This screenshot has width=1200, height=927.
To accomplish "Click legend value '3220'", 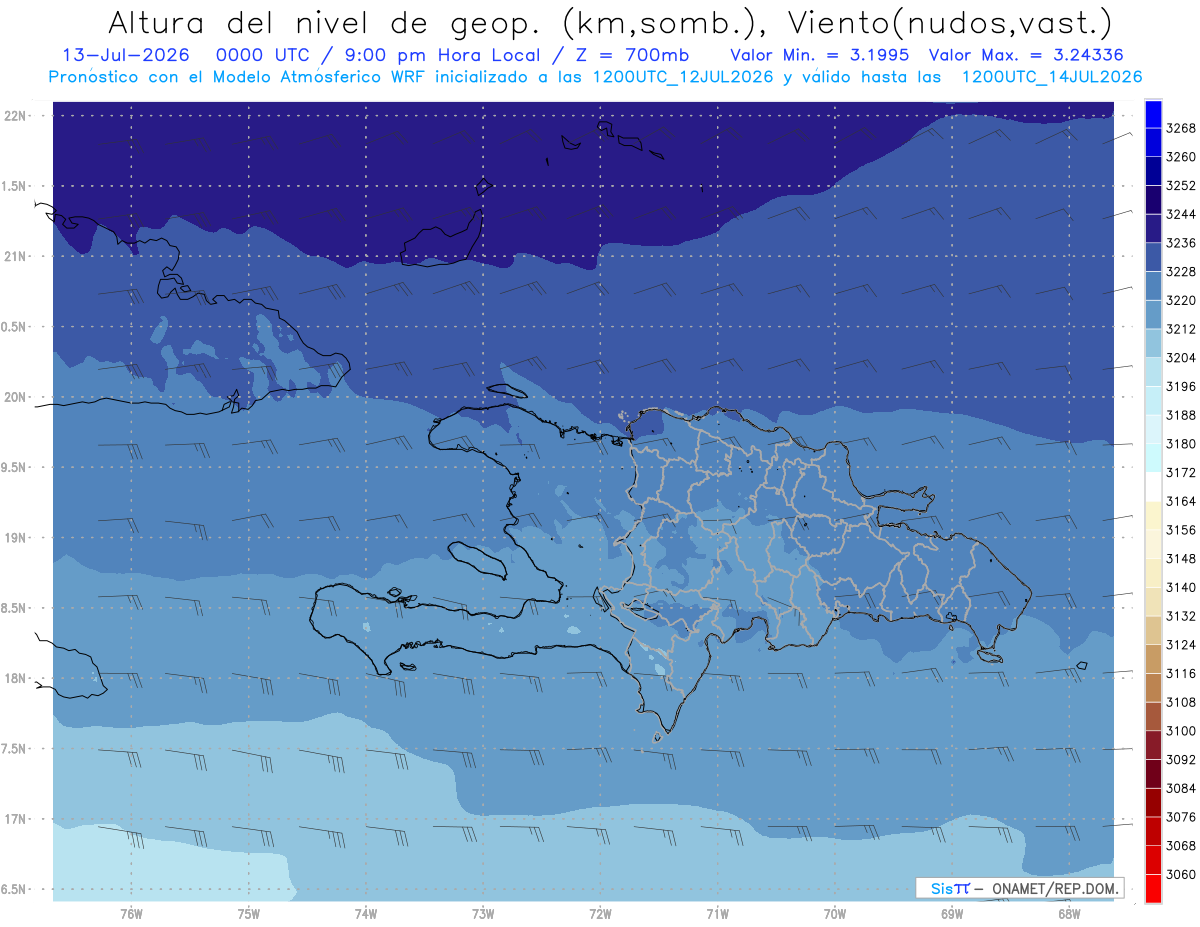I will point(1181,300).
